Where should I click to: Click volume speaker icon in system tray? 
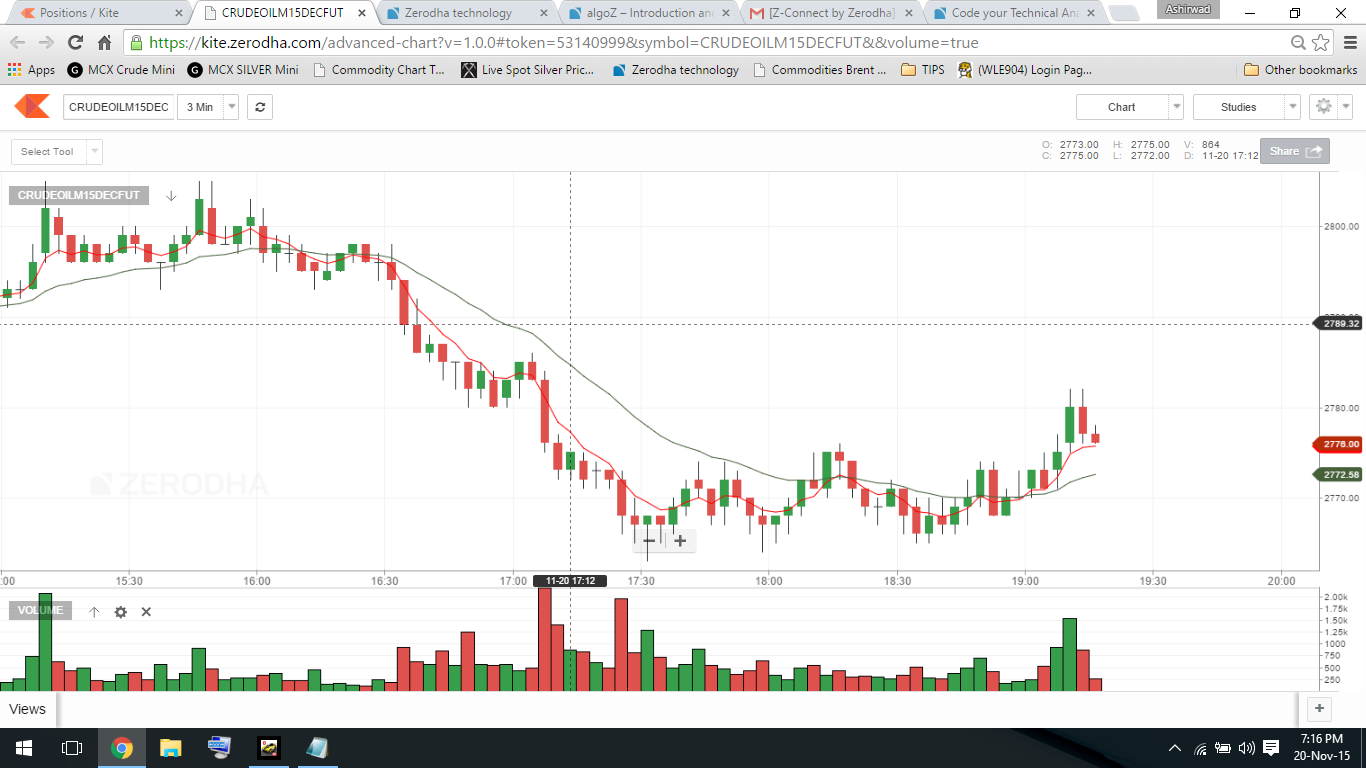click(1246, 748)
